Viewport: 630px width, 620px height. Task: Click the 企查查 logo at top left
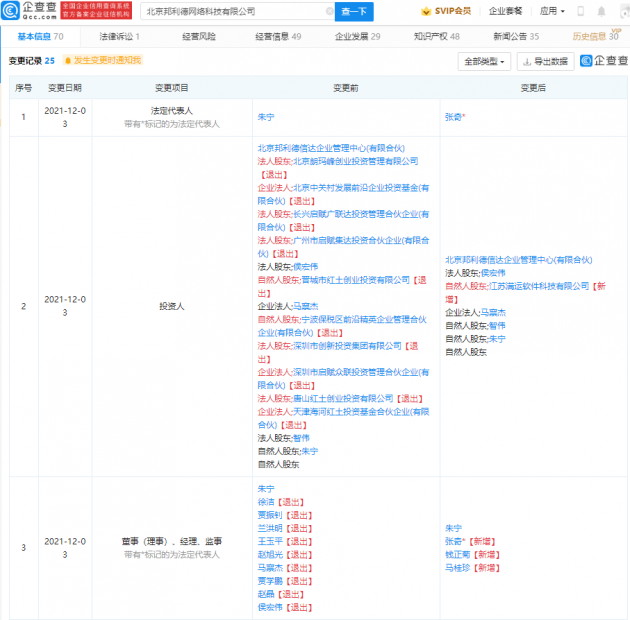29,11
